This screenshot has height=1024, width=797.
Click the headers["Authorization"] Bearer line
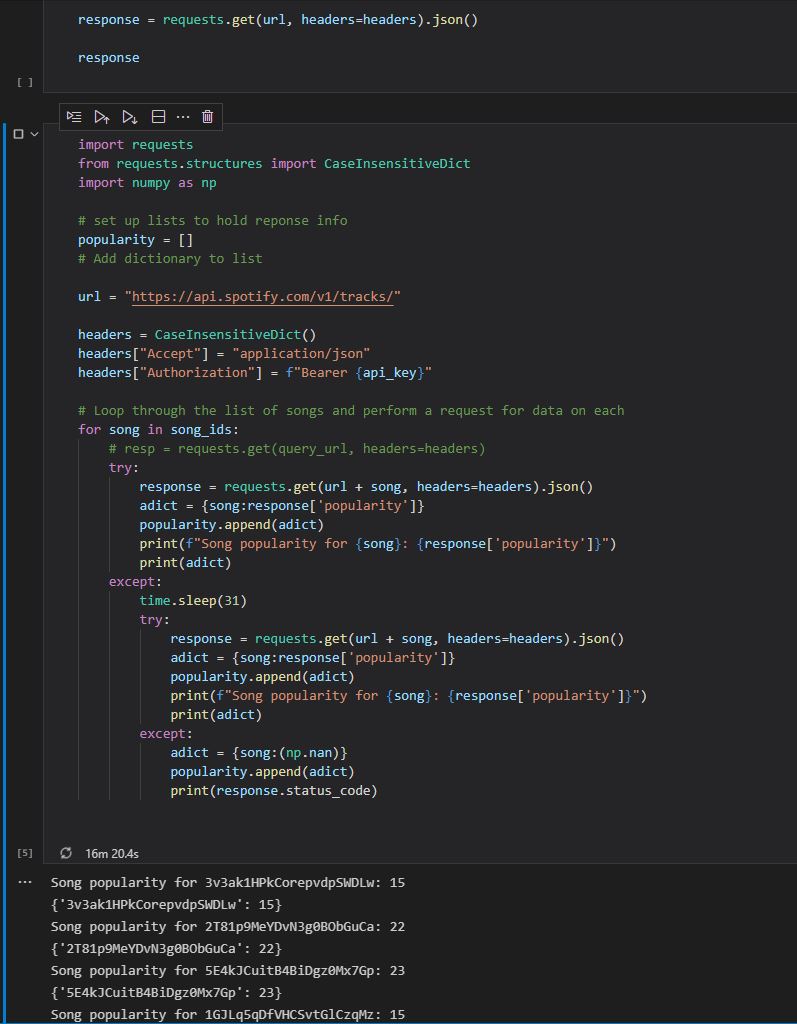point(255,372)
